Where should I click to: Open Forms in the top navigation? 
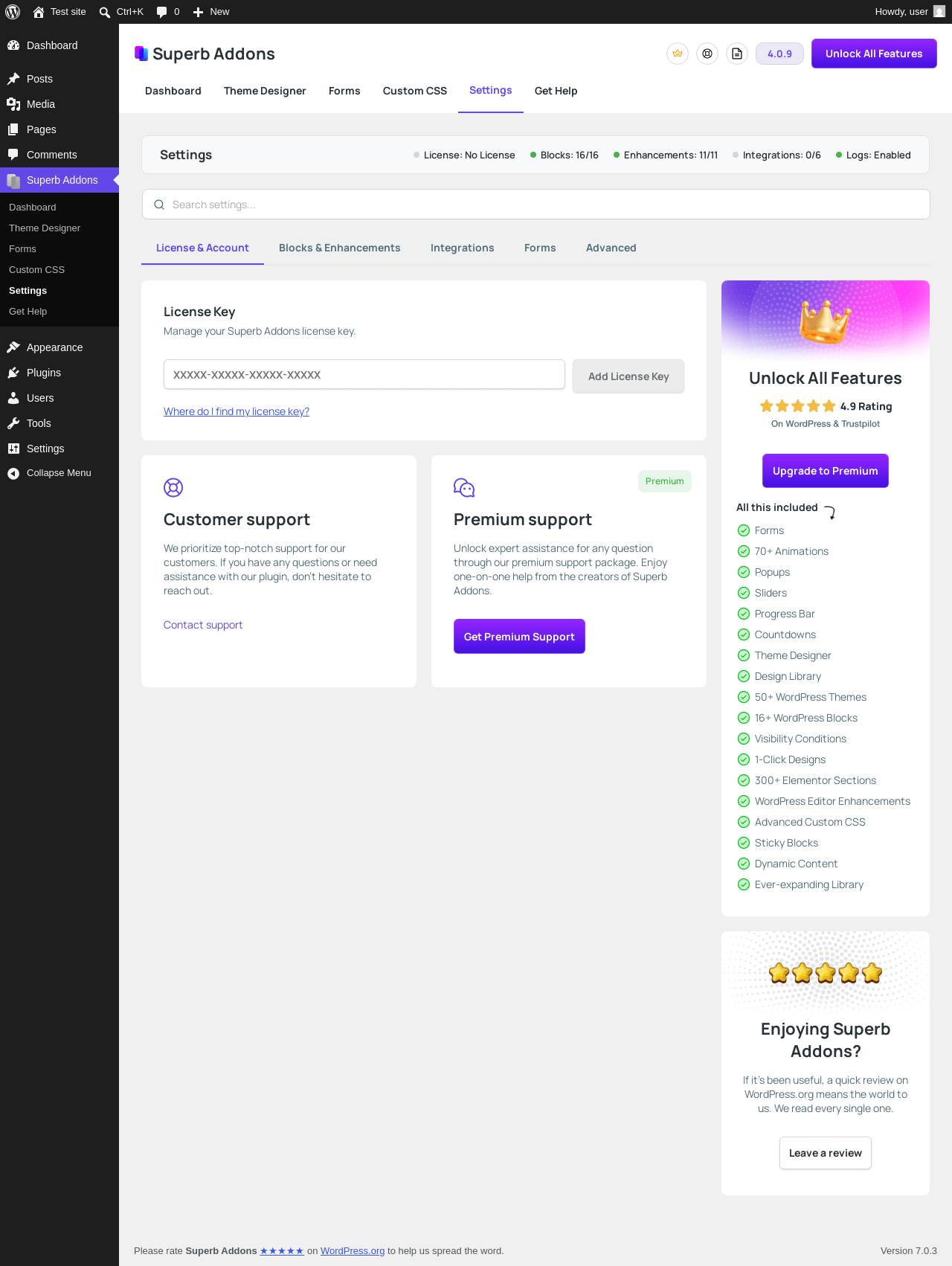(344, 91)
